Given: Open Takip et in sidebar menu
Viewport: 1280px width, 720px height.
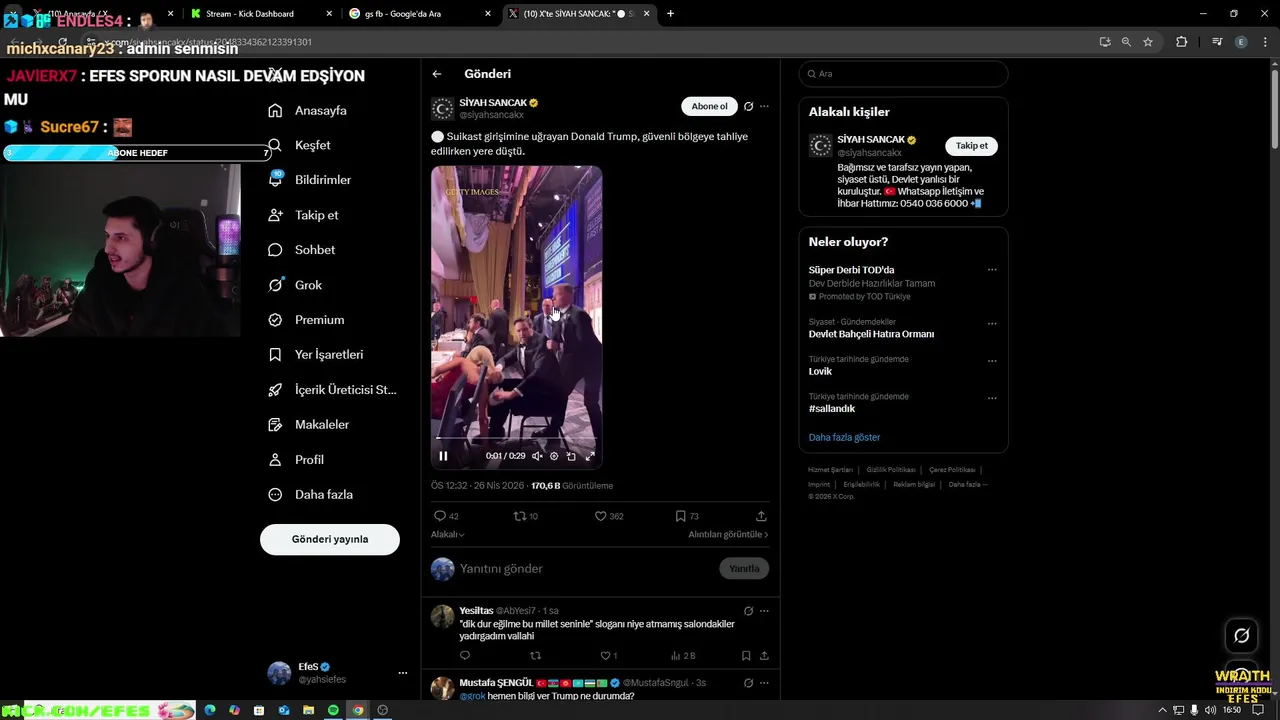Looking at the screenshot, I should point(303,215).
